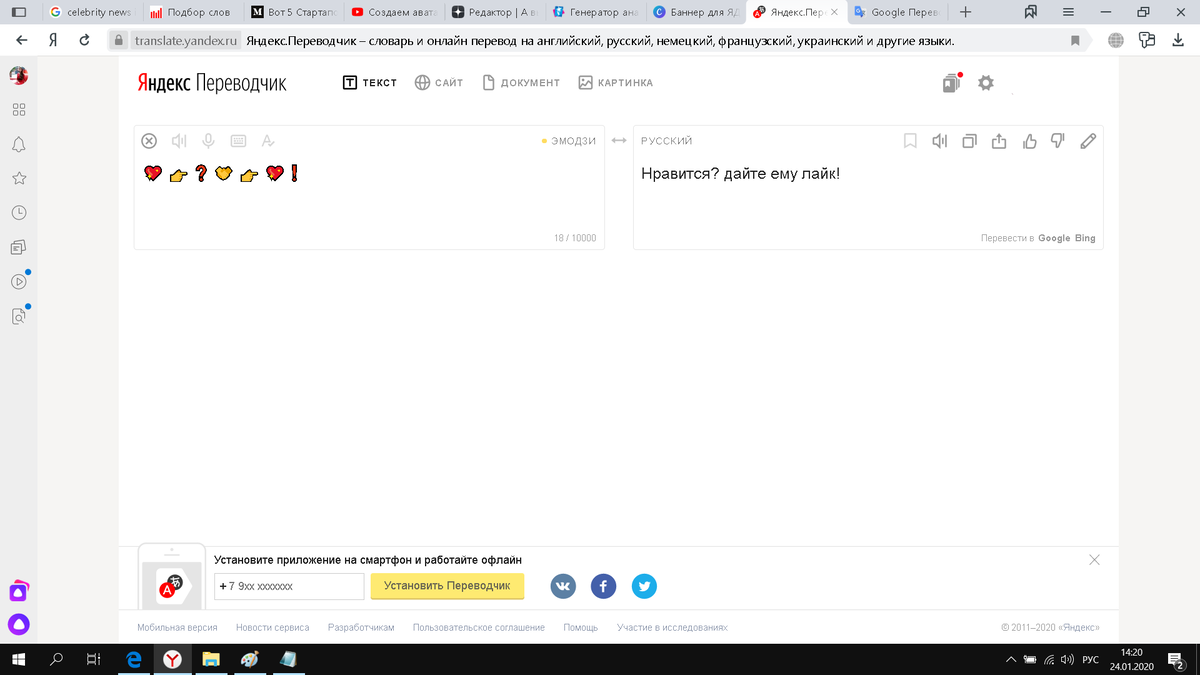Bookmark page icon in address bar
Screen dimensions: 1200x675
1075,41
